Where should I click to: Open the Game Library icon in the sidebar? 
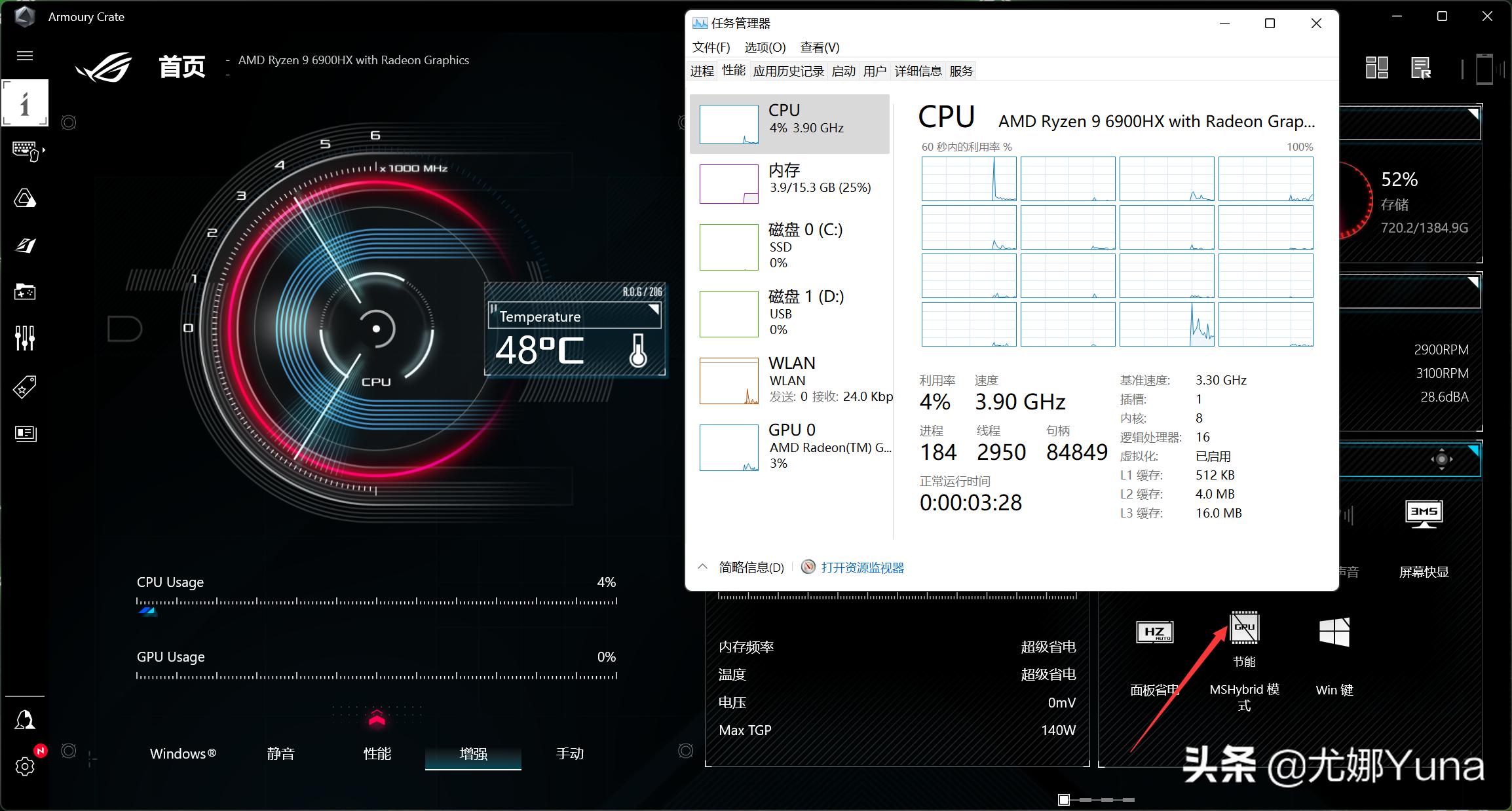(25, 293)
